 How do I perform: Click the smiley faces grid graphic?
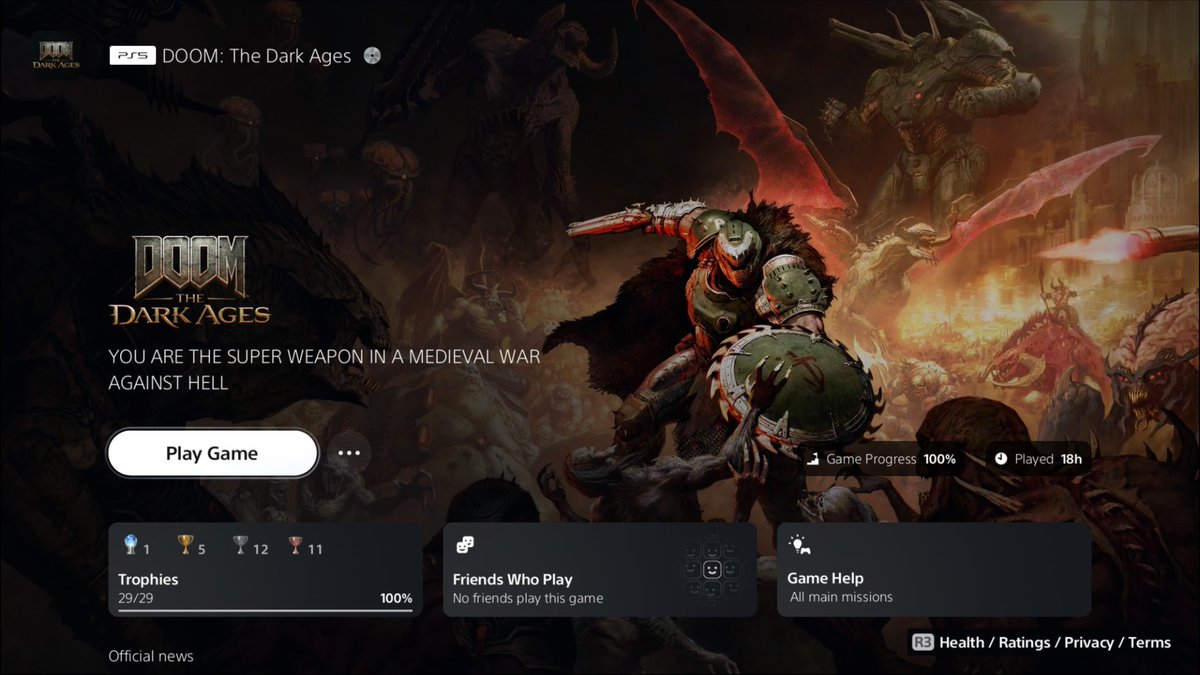(x=712, y=569)
